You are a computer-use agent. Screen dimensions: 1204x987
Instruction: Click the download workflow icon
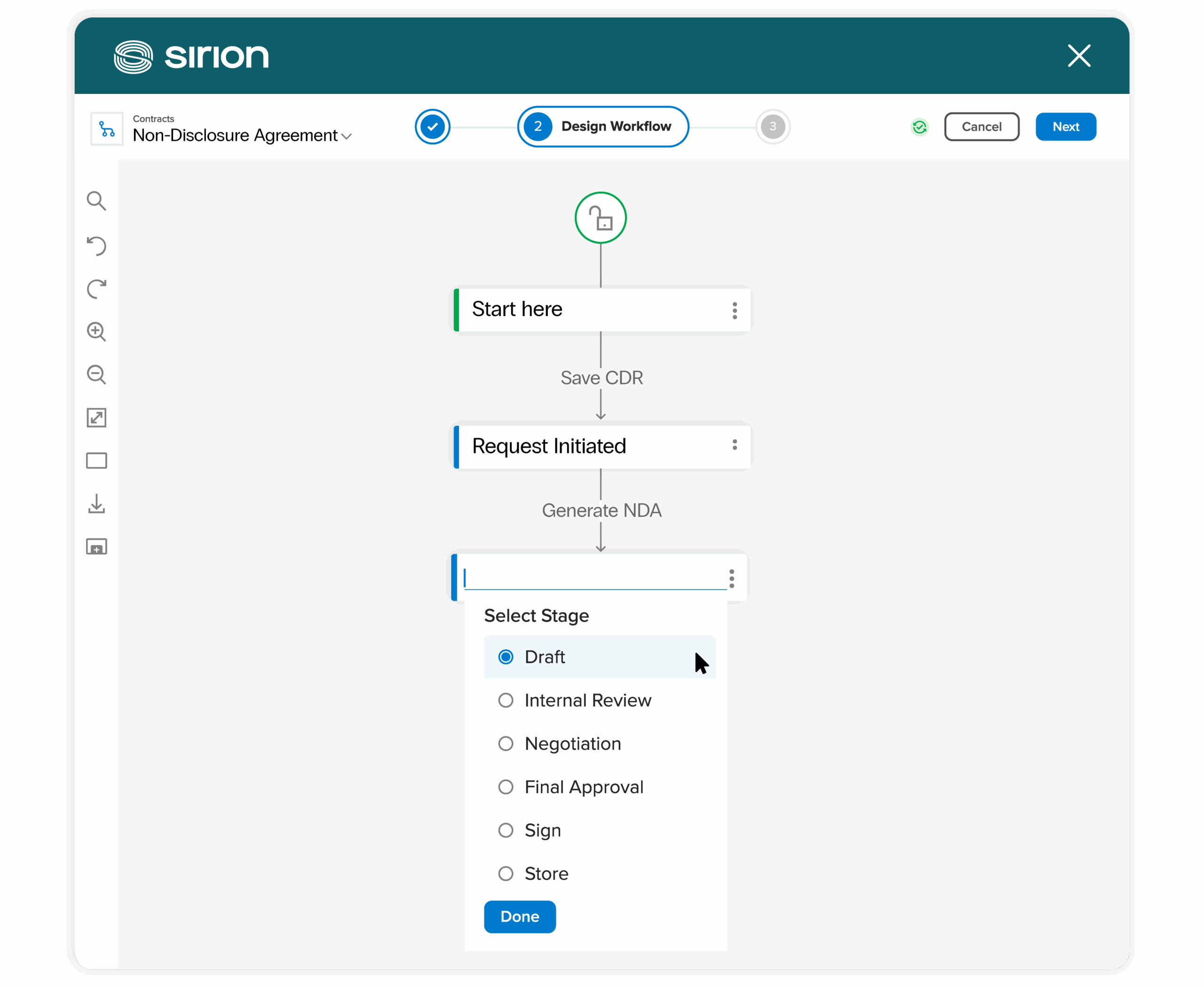(96, 504)
